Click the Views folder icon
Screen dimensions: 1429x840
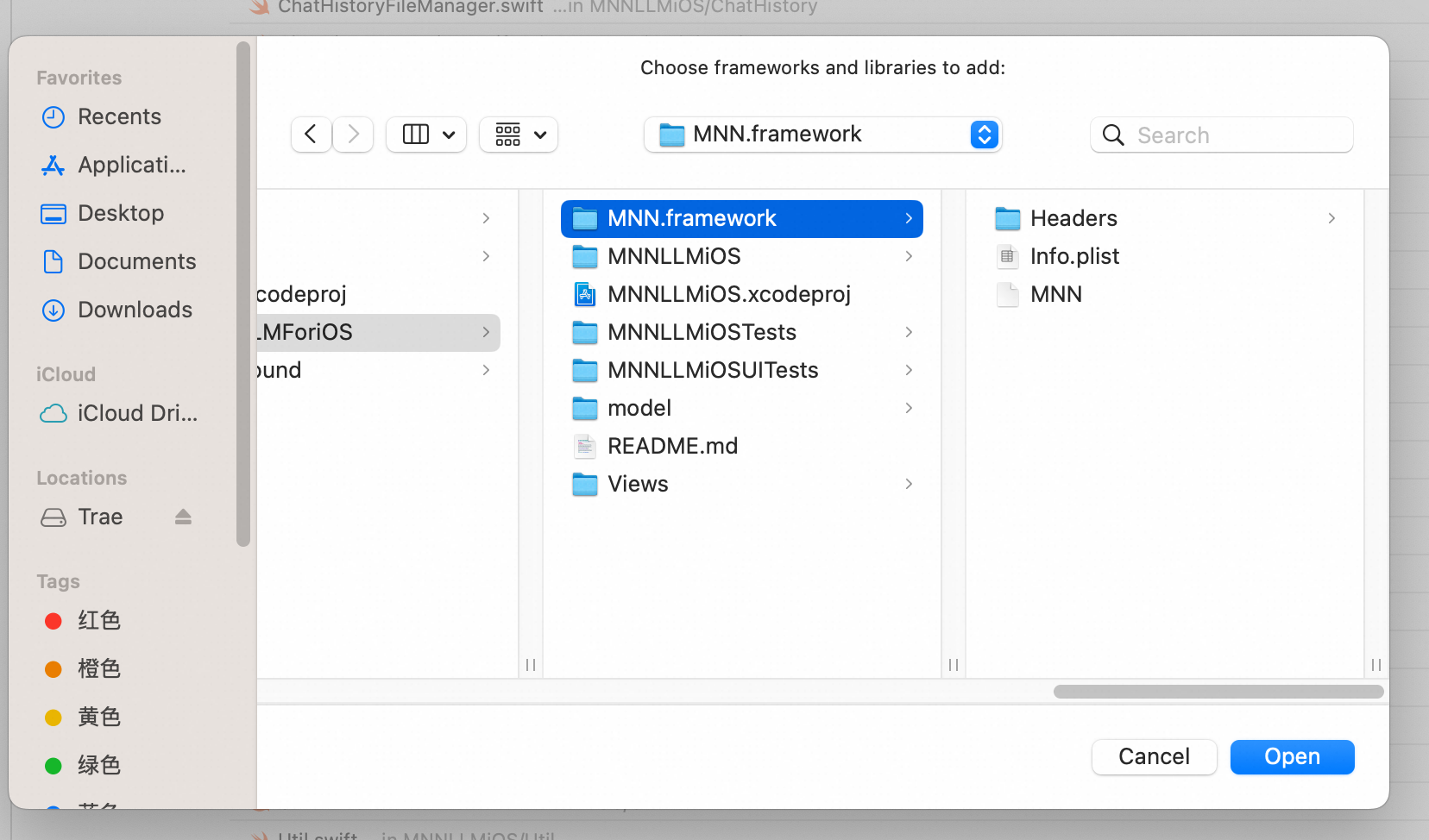point(585,484)
